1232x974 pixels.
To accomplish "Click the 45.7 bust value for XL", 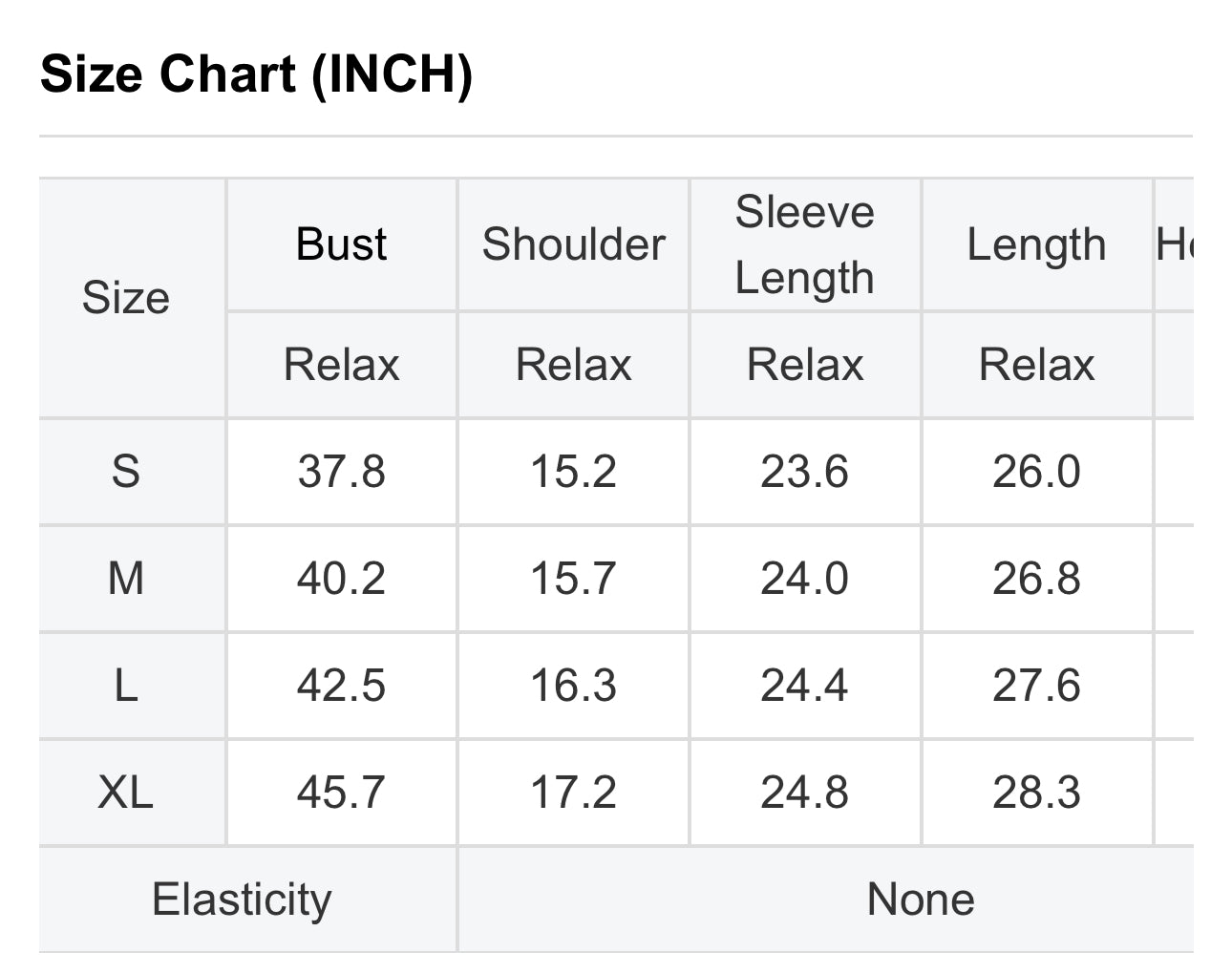I will [x=341, y=793].
